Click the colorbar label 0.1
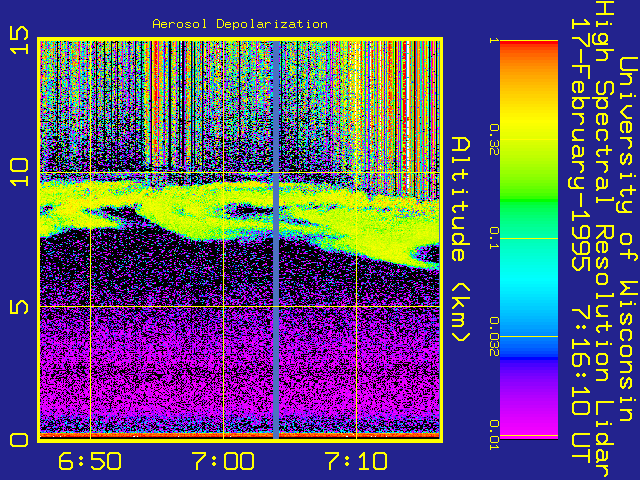640x480 pixels. (x=494, y=238)
